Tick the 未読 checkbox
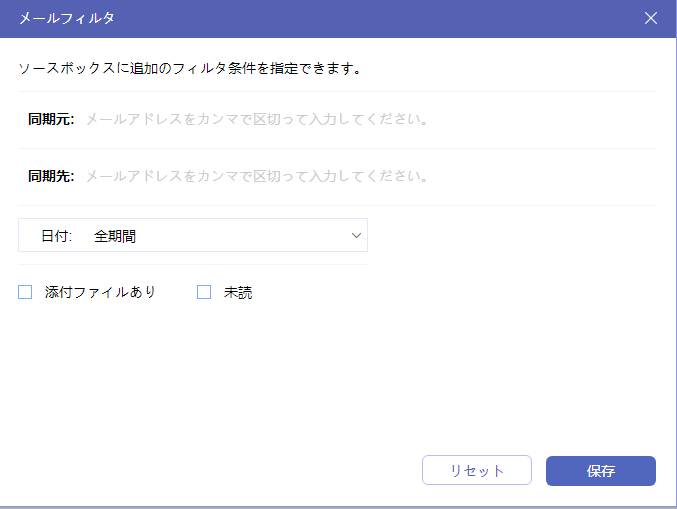This screenshot has width=677, height=509. (x=204, y=292)
